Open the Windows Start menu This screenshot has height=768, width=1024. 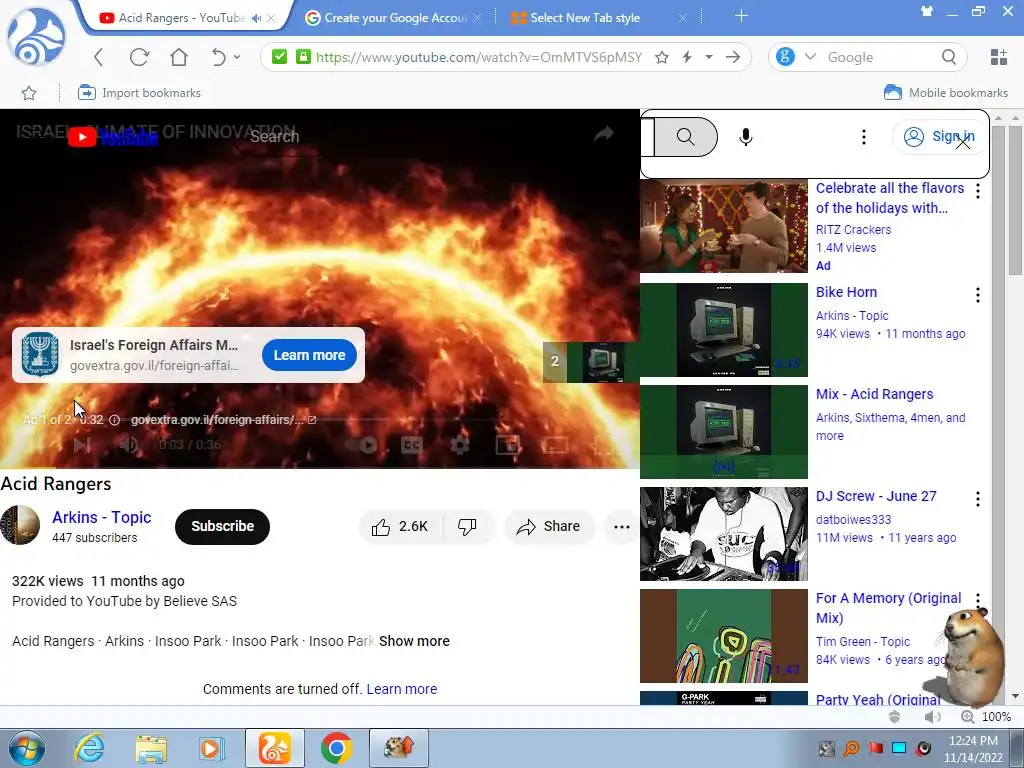point(27,748)
